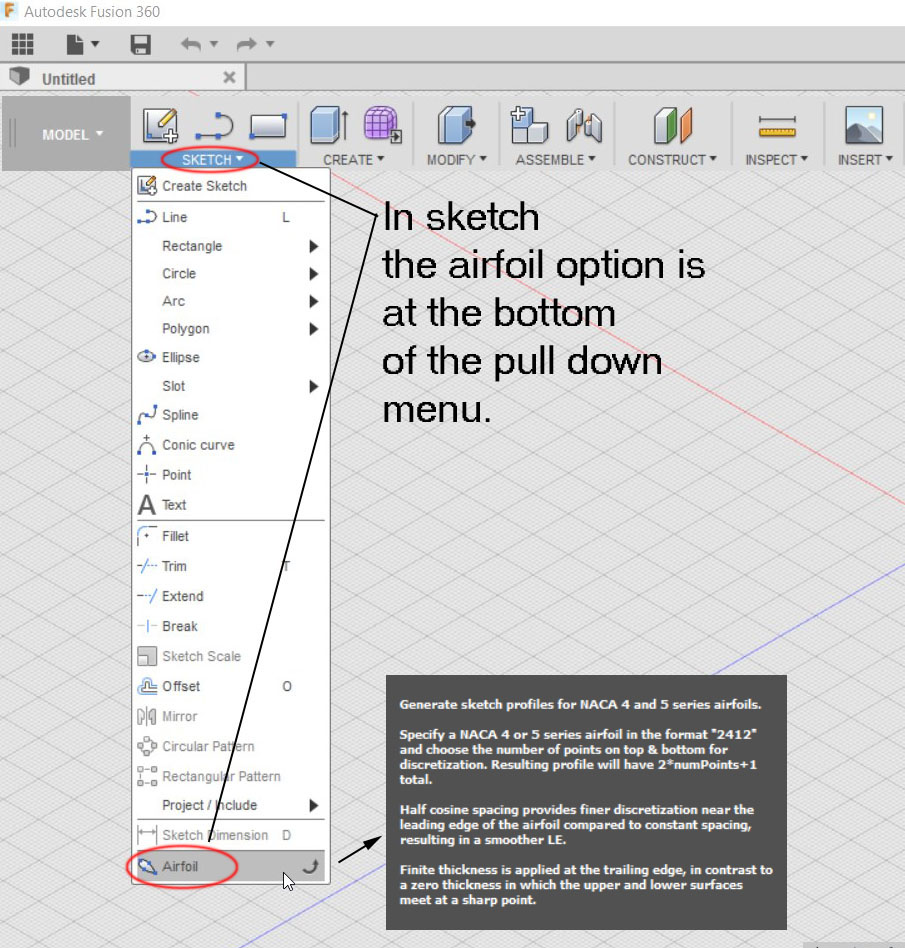Expand the Polygon submenu

pyautogui.click(x=231, y=328)
